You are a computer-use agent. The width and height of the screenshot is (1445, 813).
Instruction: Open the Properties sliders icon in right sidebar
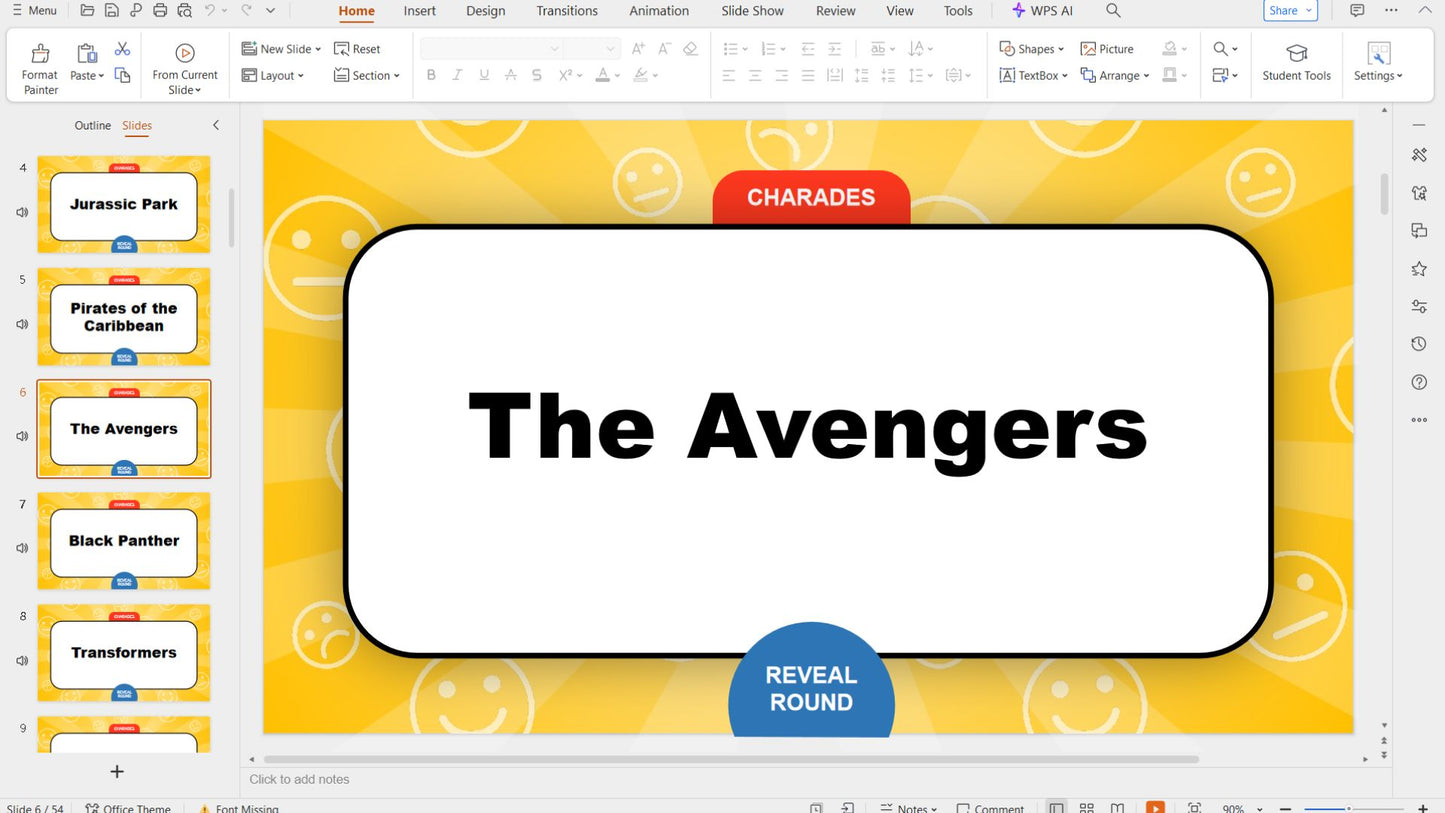(1419, 306)
